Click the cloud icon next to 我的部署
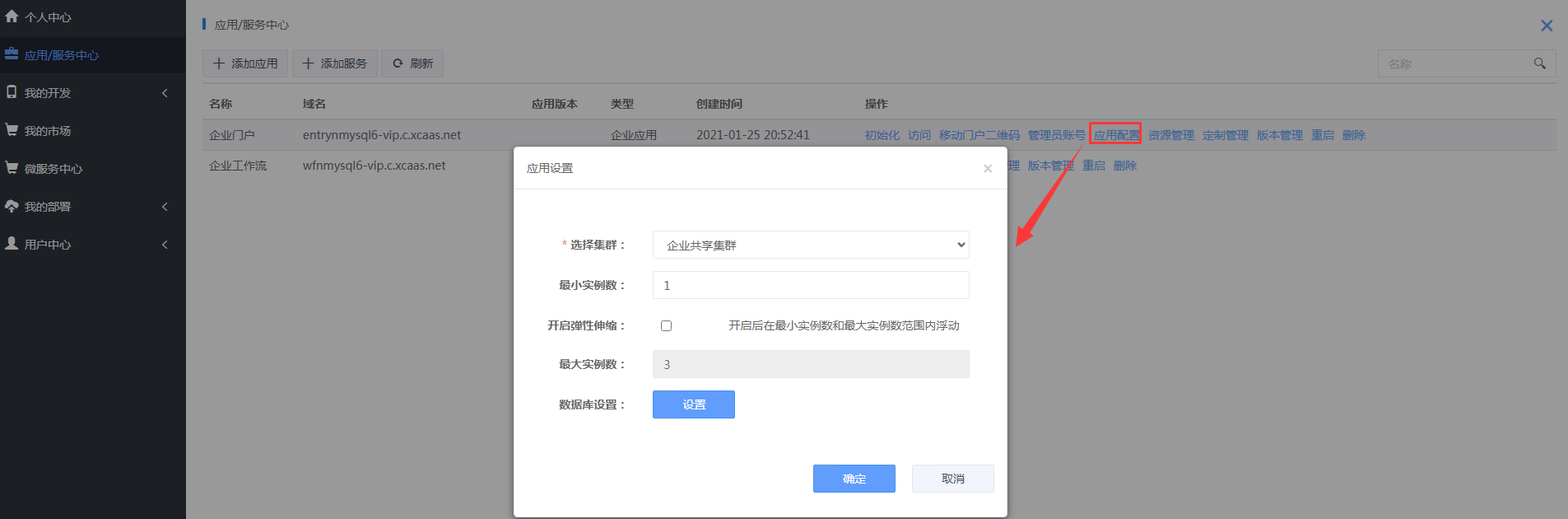 point(12,206)
